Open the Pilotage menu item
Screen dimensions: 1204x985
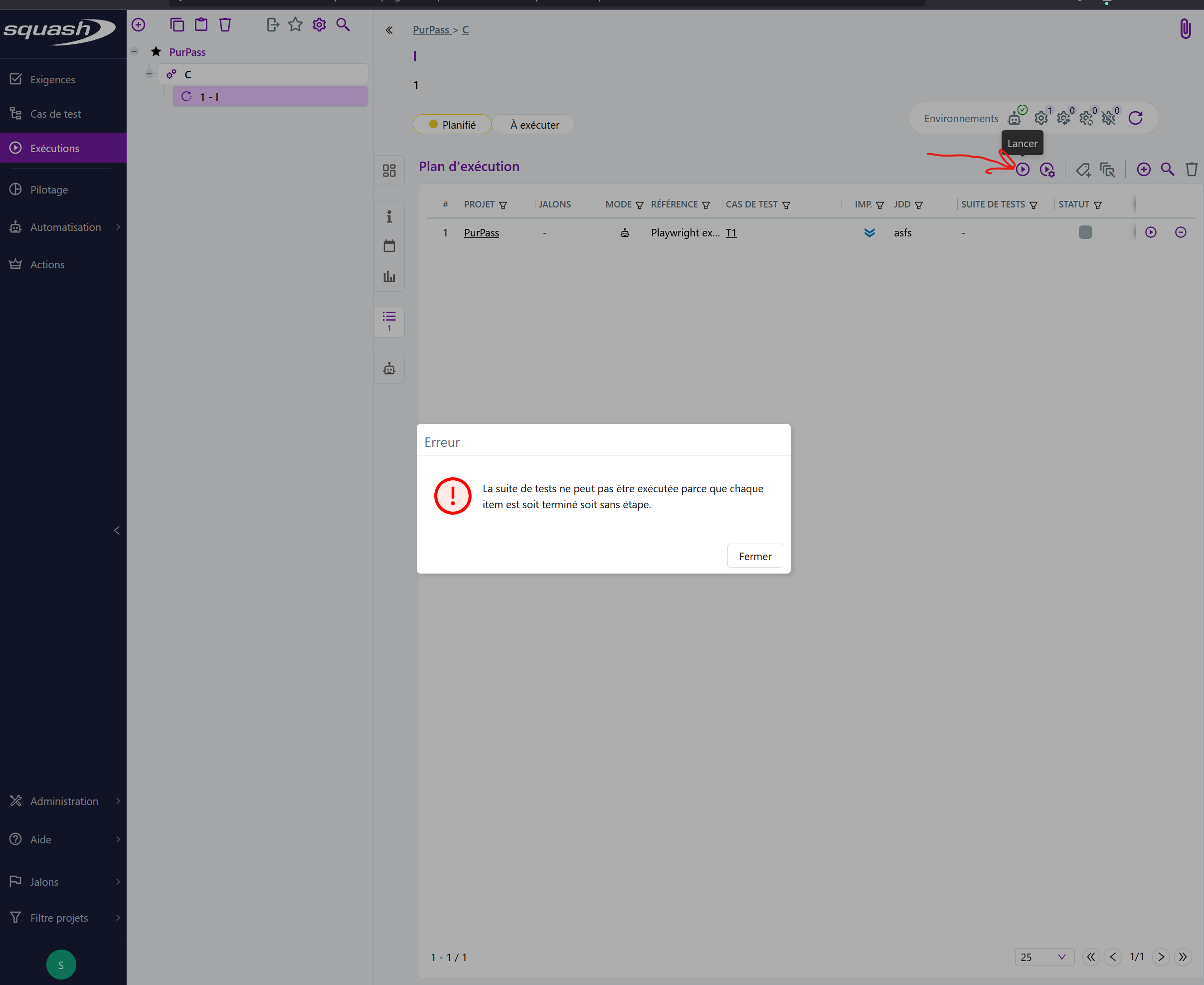[x=49, y=190]
